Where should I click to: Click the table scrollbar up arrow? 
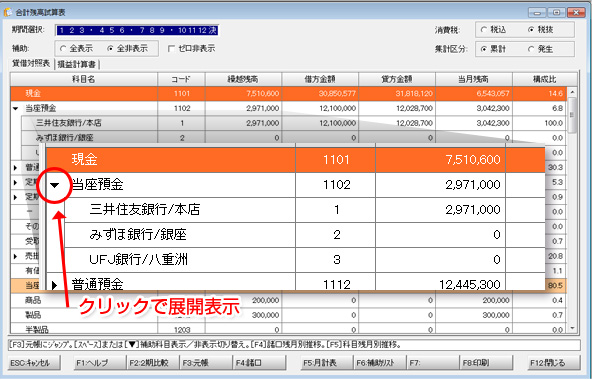tap(572, 92)
